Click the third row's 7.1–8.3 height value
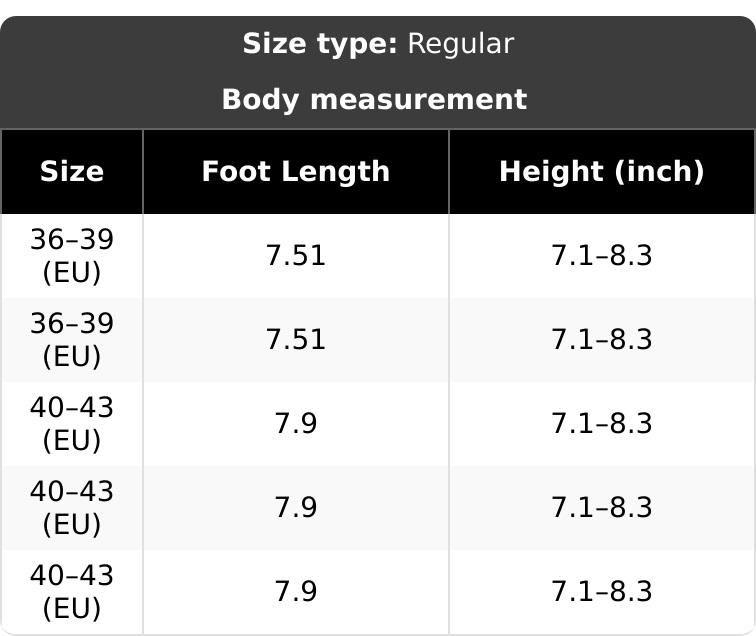This screenshot has width=756, height=636. [x=602, y=423]
